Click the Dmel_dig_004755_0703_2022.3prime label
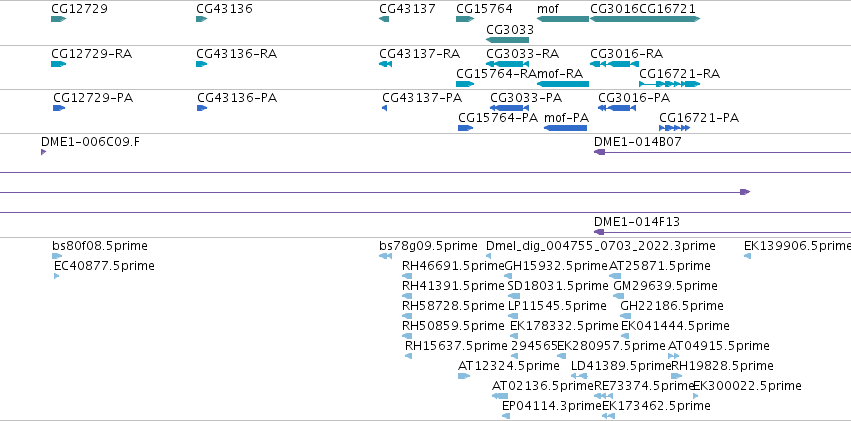851x421 pixels. [x=601, y=246]
